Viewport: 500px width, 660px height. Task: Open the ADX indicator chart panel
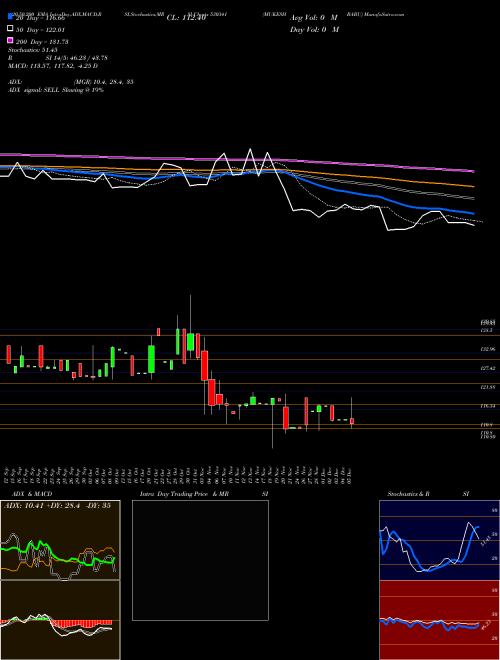pyautogui.click(x=60, y=540)
